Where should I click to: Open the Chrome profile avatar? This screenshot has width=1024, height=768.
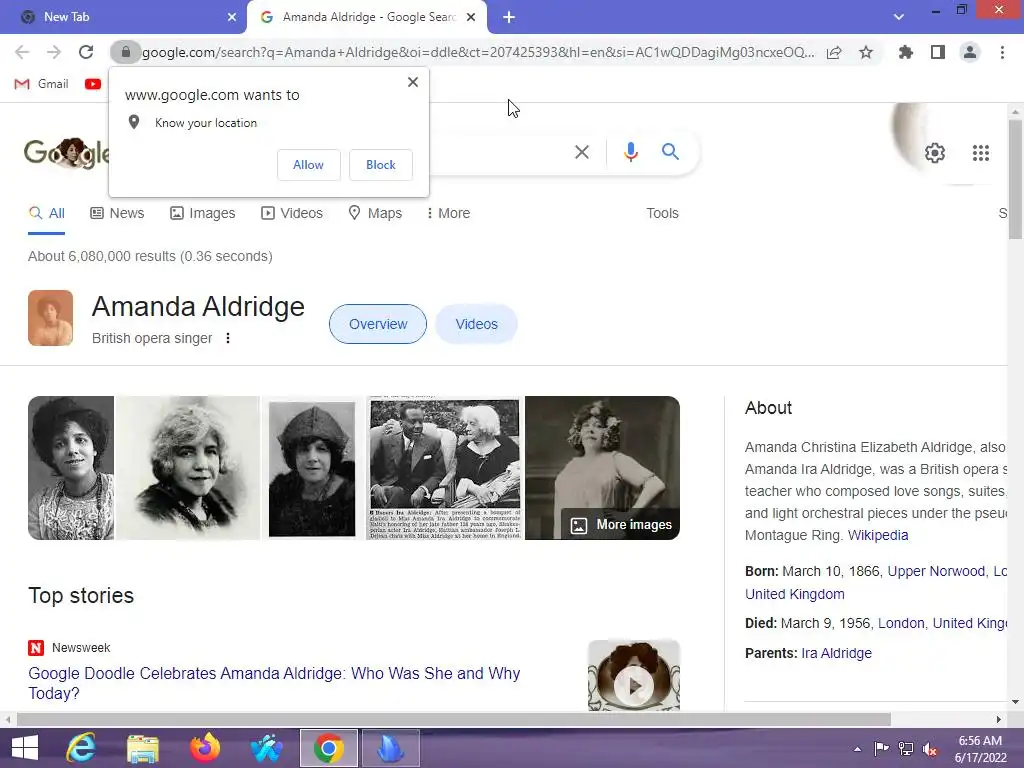(x=970, y=52)
